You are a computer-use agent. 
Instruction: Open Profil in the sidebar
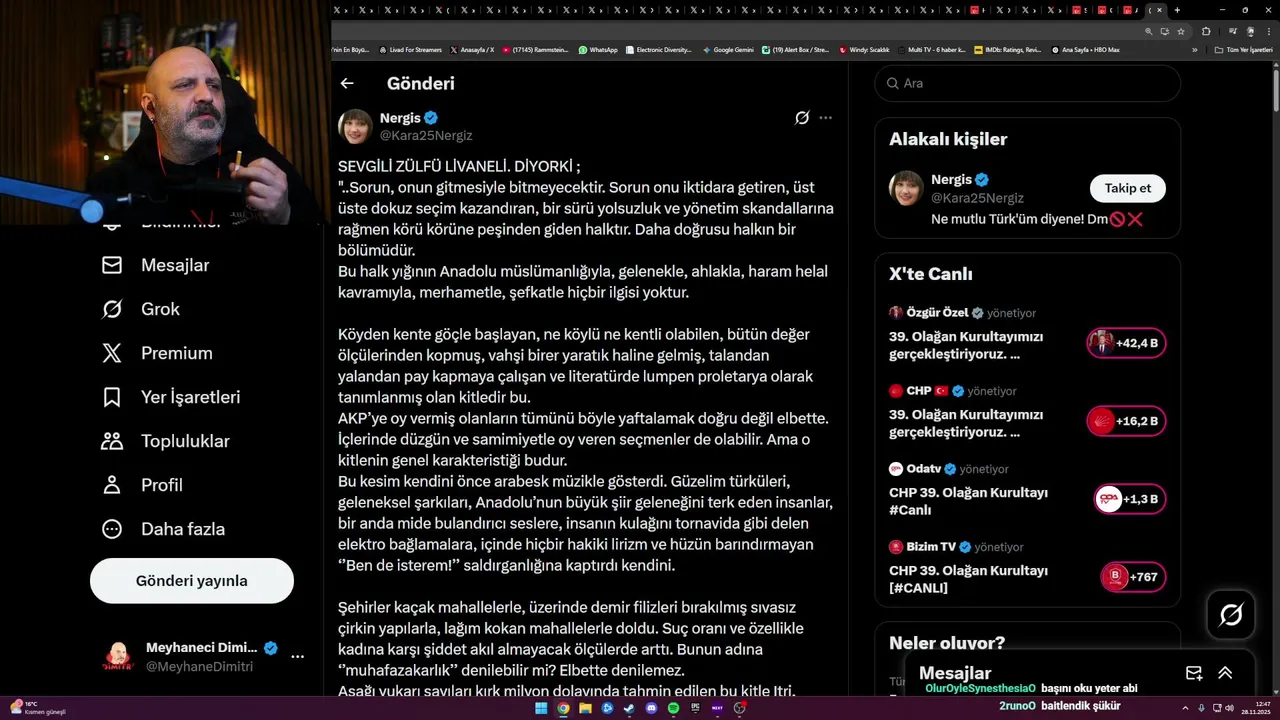click(142, 485)
